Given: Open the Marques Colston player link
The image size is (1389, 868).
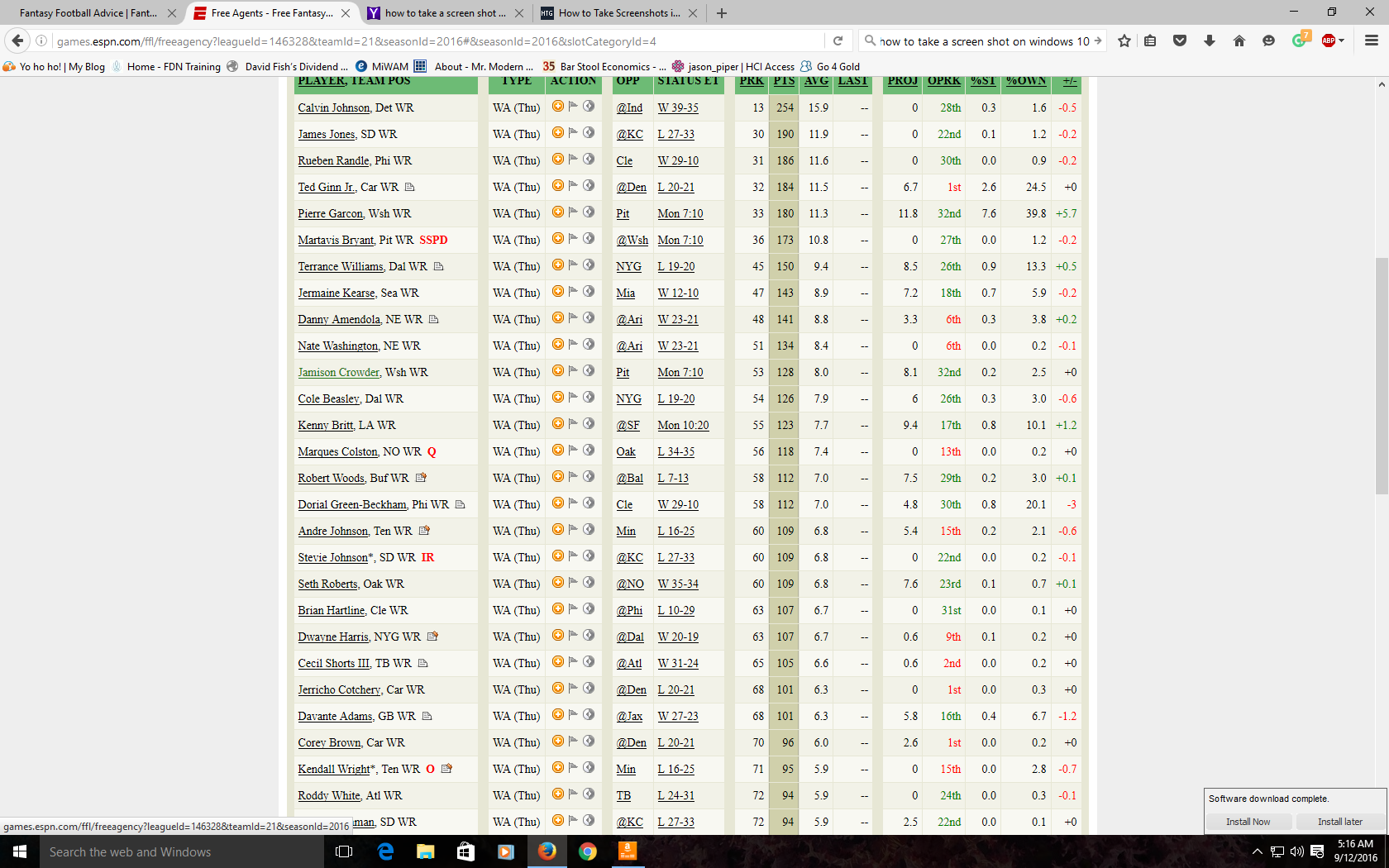Looking at the screenshot, I should point(337,451).
